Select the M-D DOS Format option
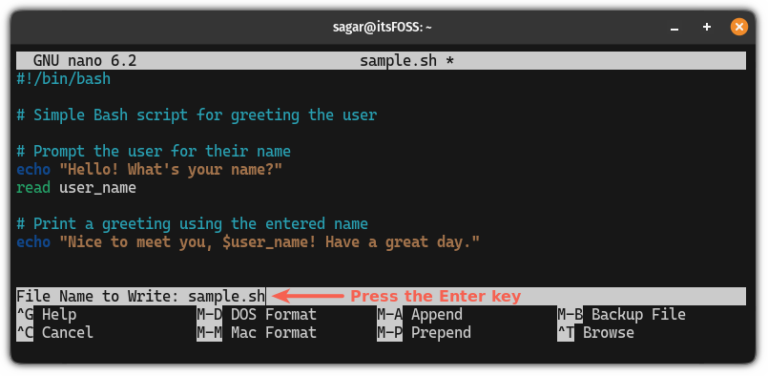The width and height of the screenshot is (768, 376). tap(257, 314)
